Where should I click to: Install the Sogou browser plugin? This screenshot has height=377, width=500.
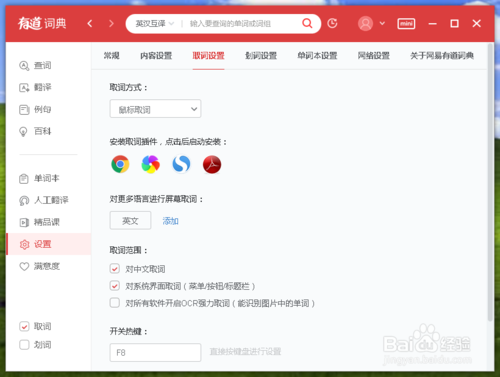coord(181,164)
